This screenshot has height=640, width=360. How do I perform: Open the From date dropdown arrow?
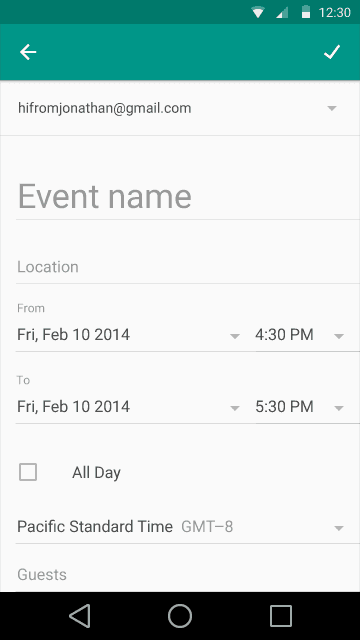tap(235, 336)
